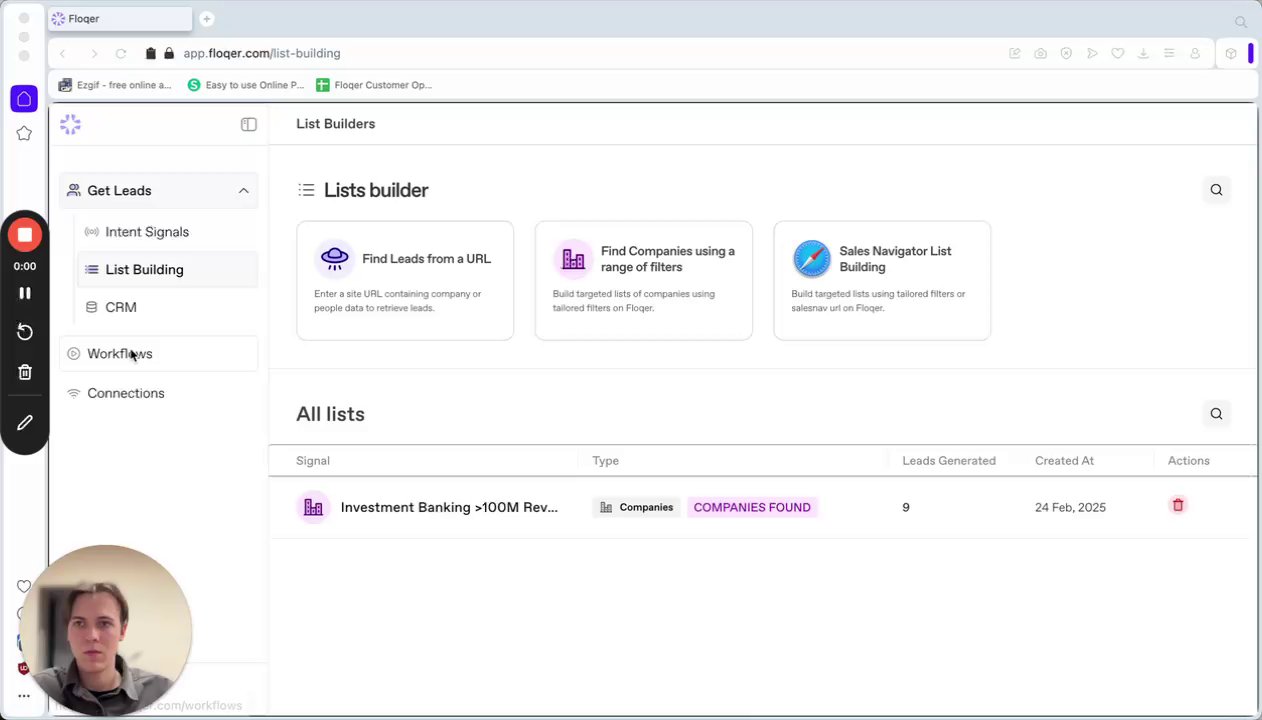Open Sales Navigator List Building card
This screenshot has height=720, width=1262.
pyautogui.click(x=881, y=280)
